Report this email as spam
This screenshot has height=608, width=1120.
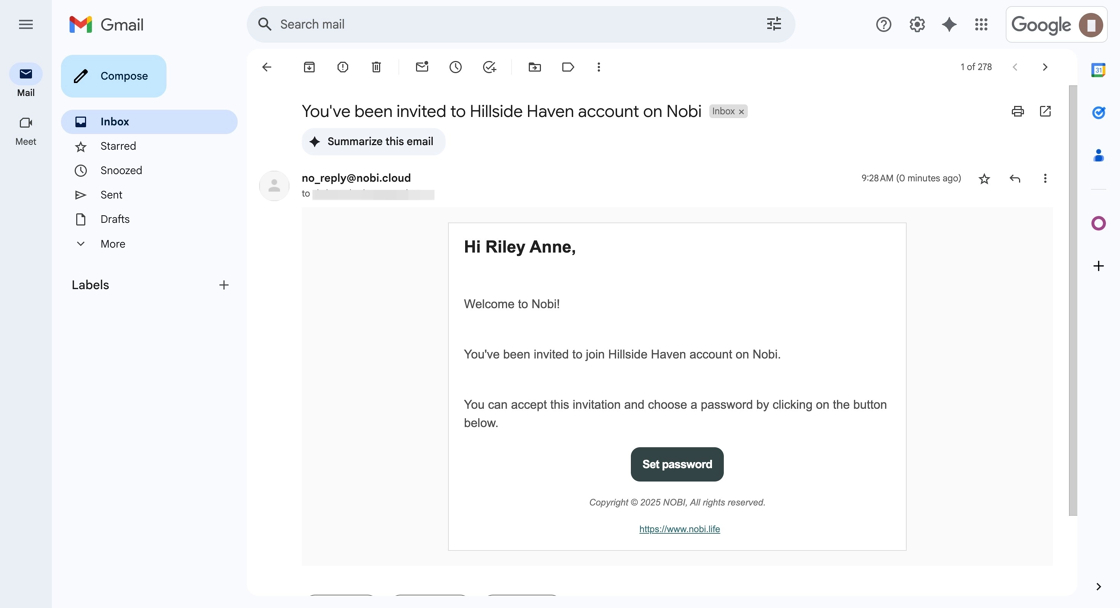343,67
